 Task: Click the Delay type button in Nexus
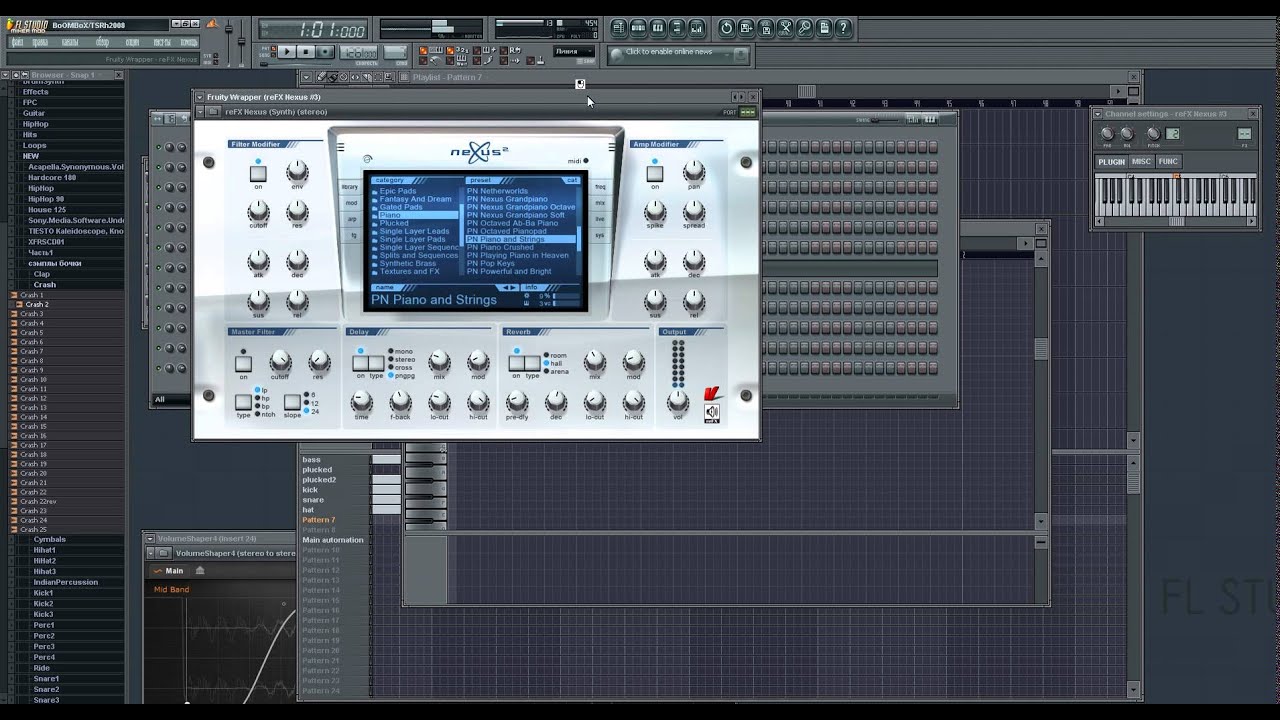[376, 363]
